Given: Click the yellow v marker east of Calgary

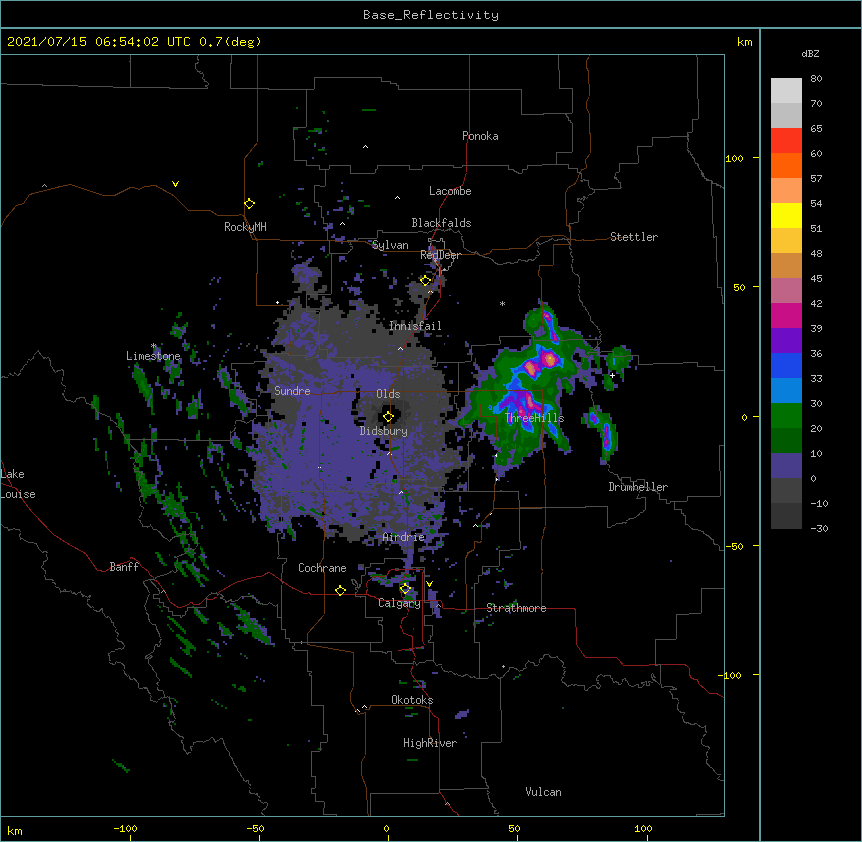Looking at the screenshot, I should point(429,584).
